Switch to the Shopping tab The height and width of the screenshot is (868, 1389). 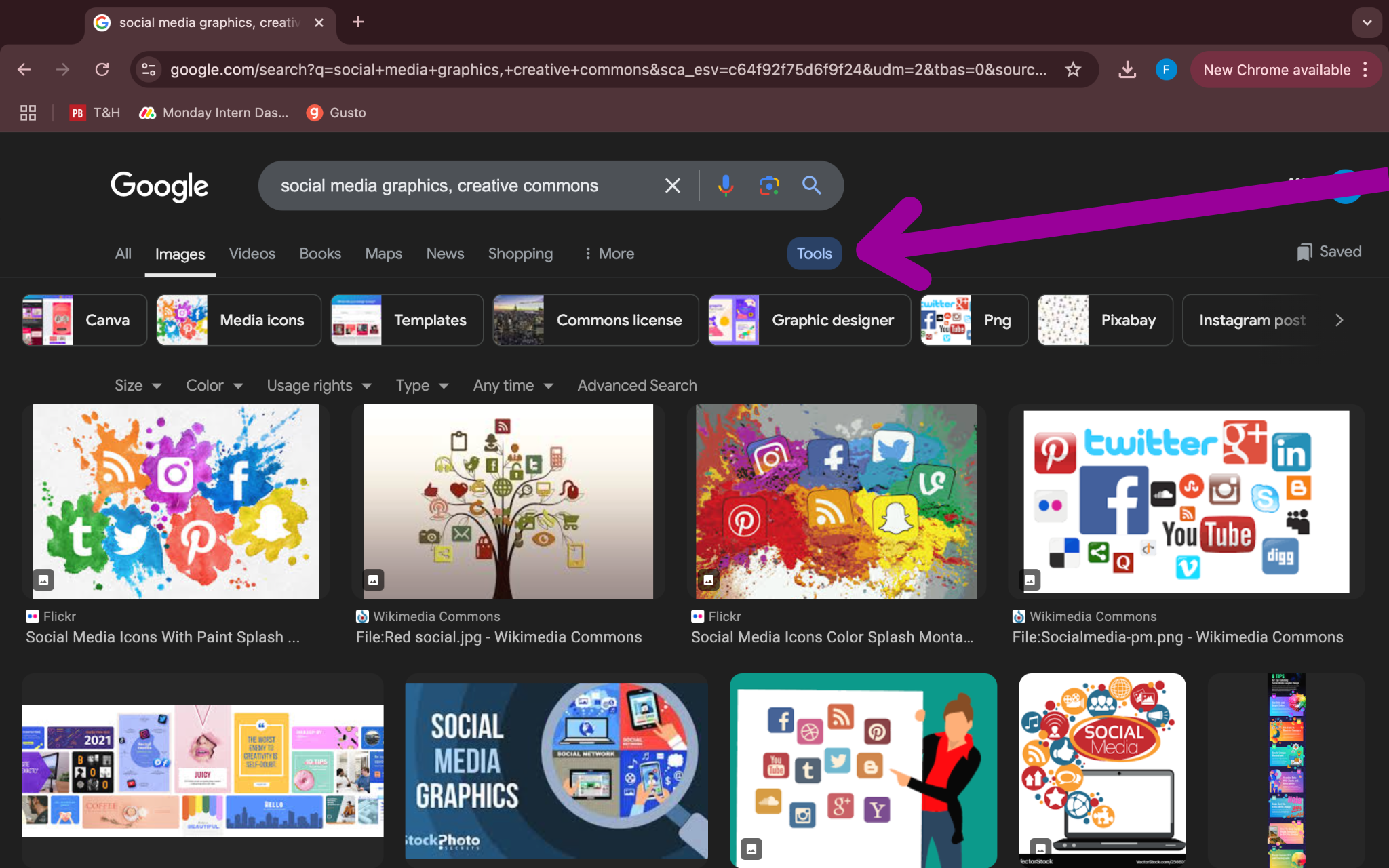520,254
